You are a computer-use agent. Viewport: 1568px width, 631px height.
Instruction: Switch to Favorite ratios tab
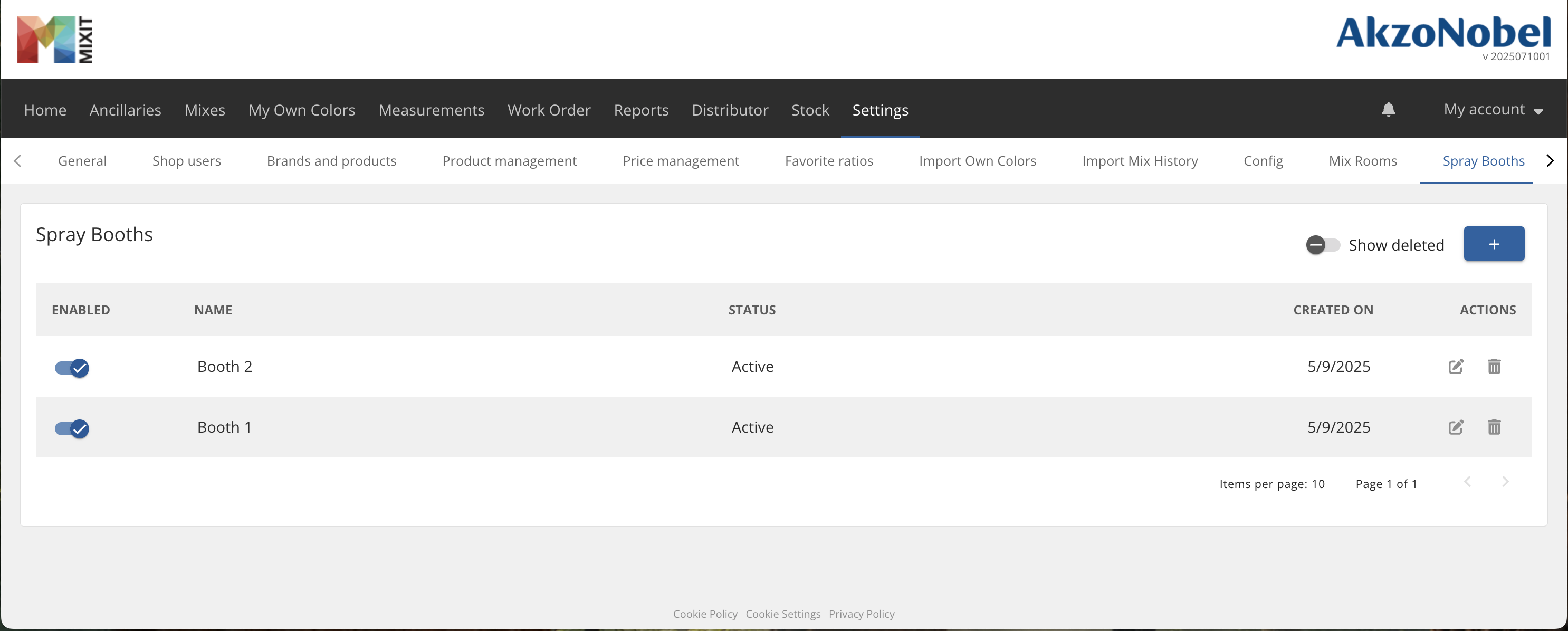point(828,160)
